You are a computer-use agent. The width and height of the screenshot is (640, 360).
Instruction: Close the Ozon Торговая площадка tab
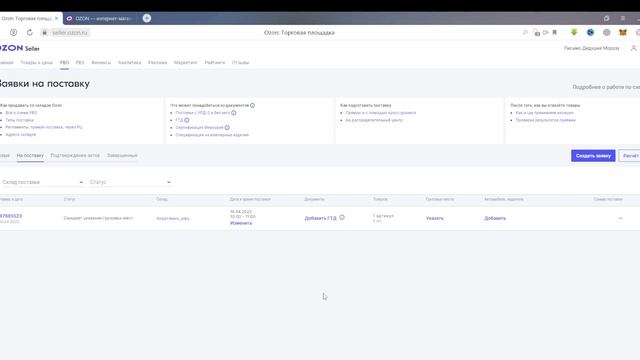coord(56,18)
